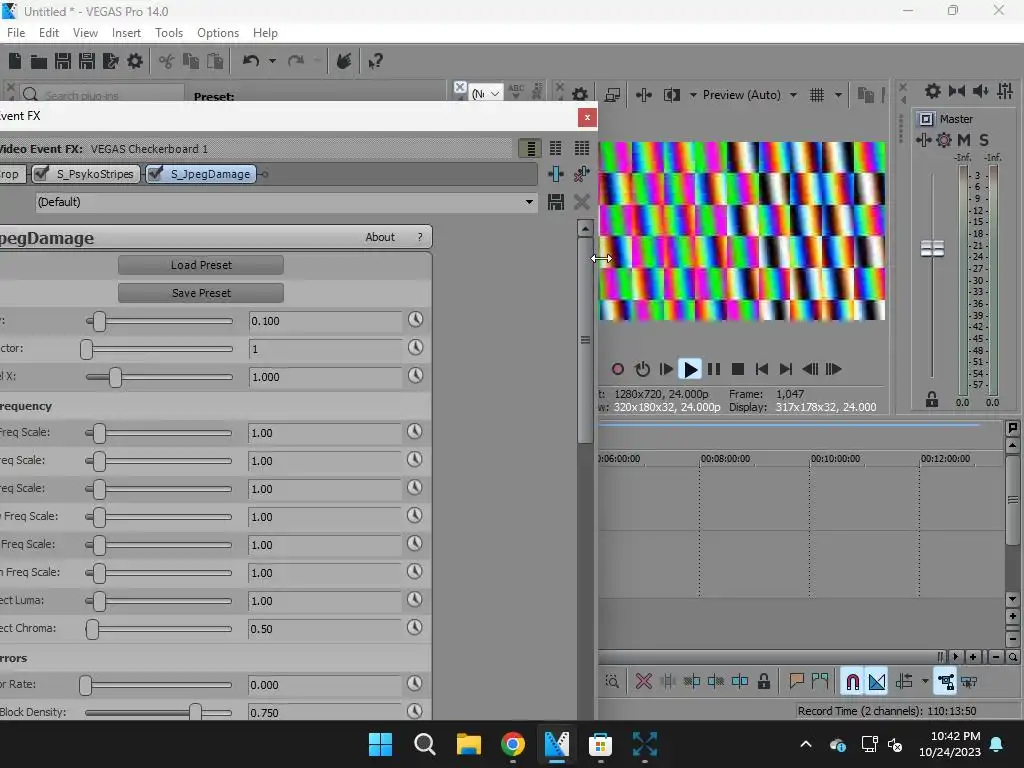This screenshot has height=768, width=1024.
Task: Click About button in JpegDamage header
Action: tap(380, 237)
